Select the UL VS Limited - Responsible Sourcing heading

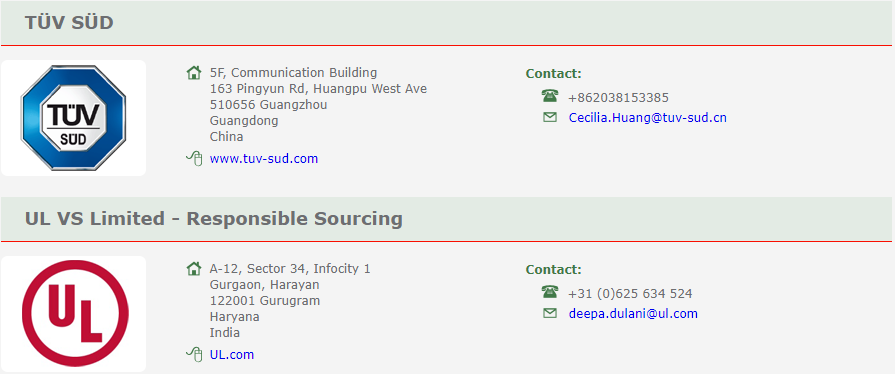pos(213,219)
